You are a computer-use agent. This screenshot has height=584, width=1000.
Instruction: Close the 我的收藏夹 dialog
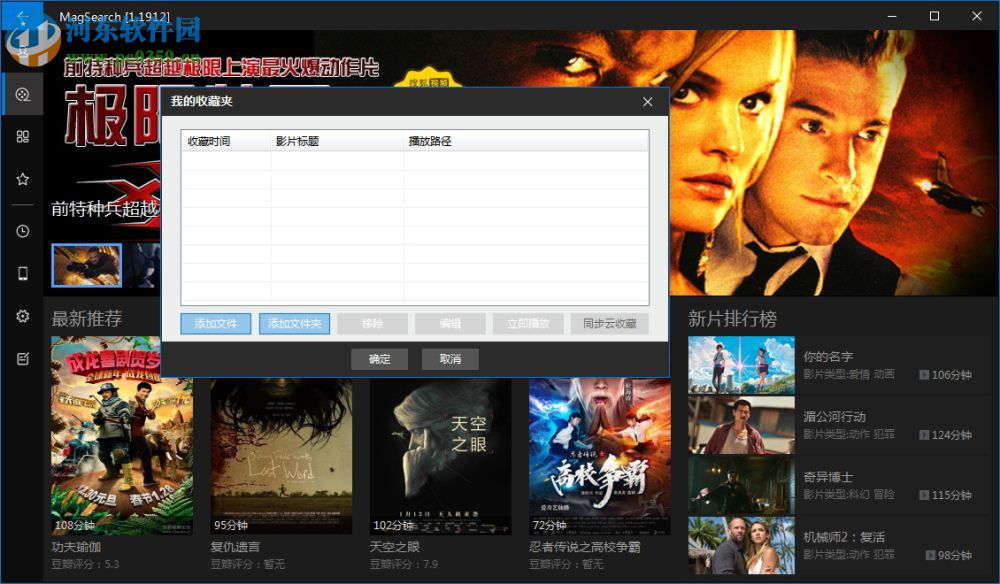(647, 101)
